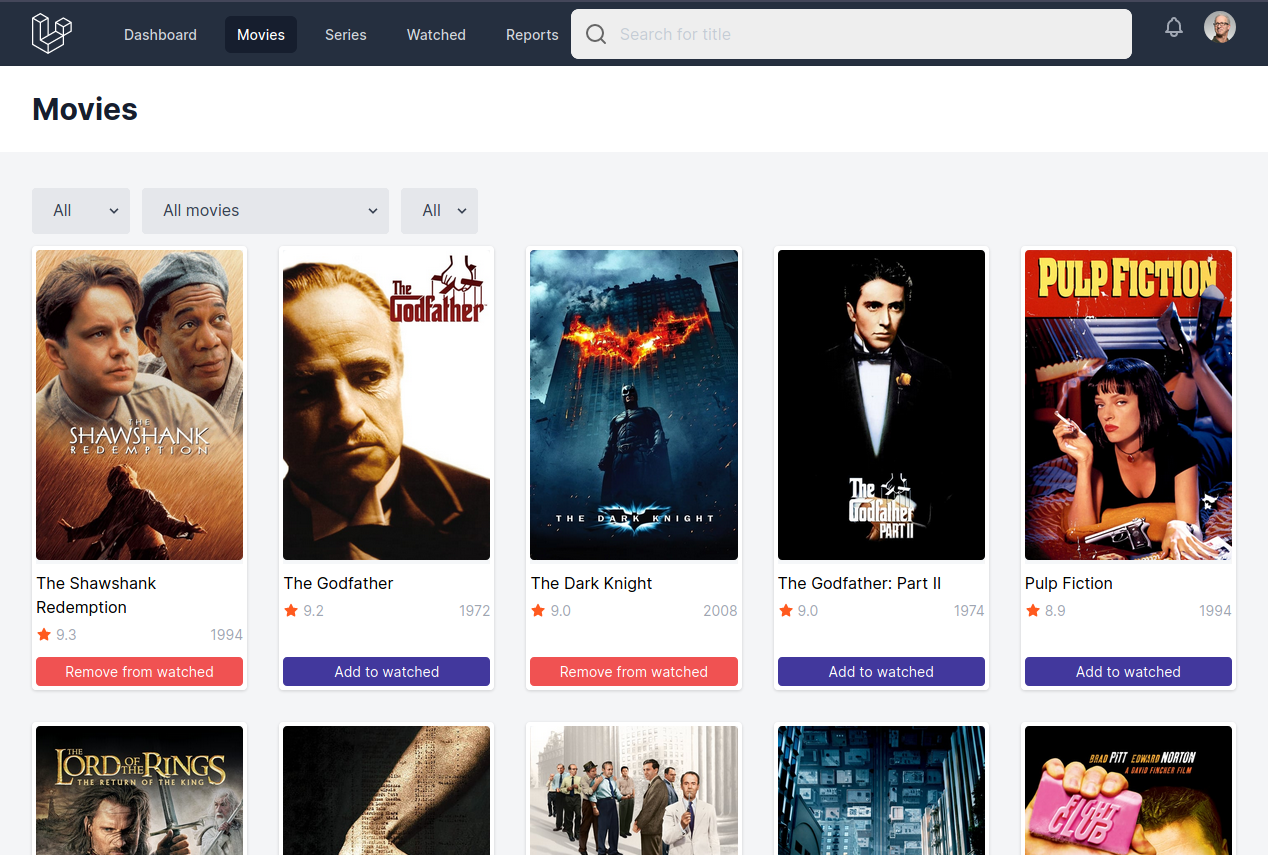Click The Godfather title text
This screenshot has width=1268, height=855.
[338, 583]
